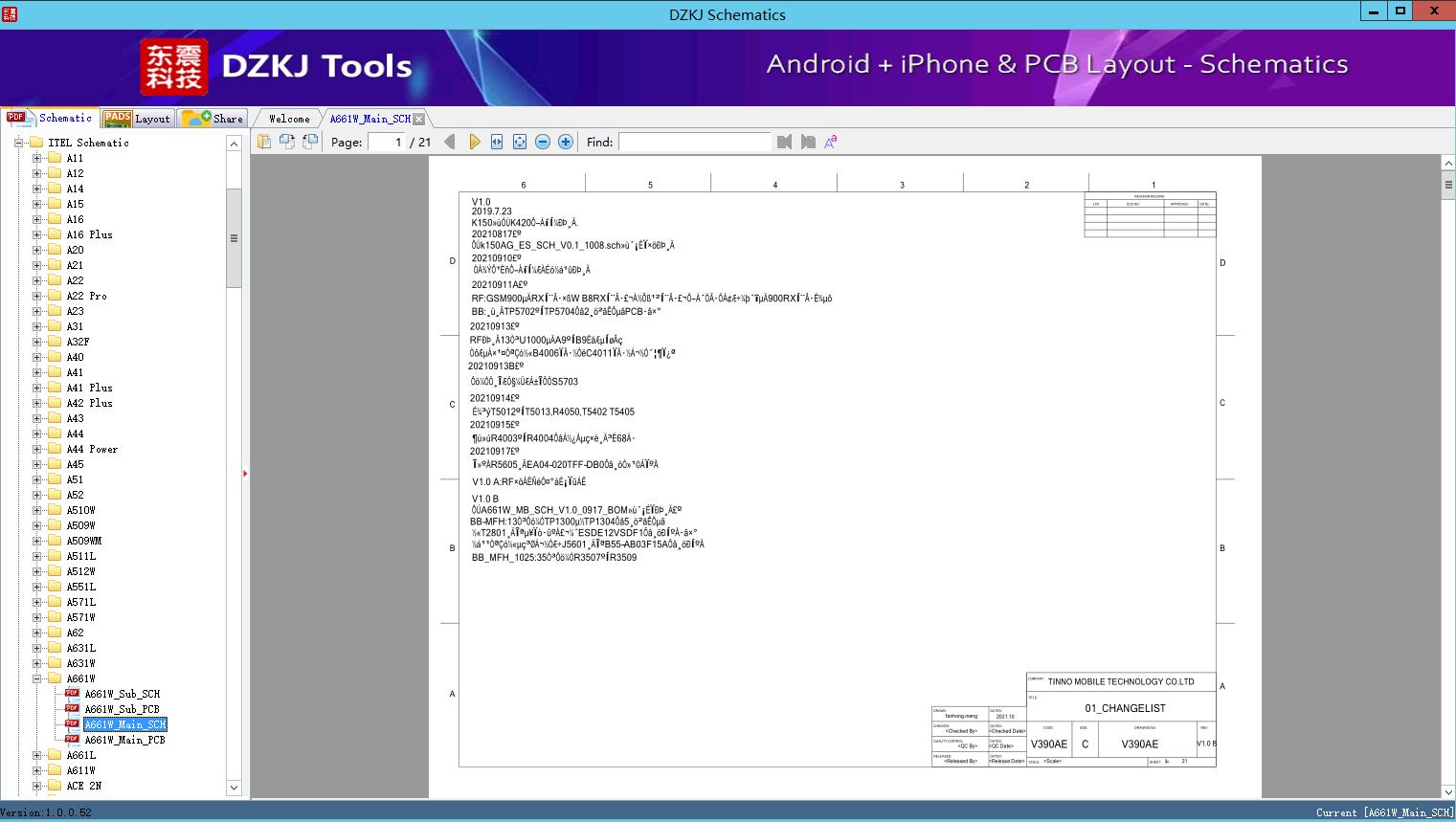Click the rotate page clockwise icon
1456x822 pixels.
(310, 142)
